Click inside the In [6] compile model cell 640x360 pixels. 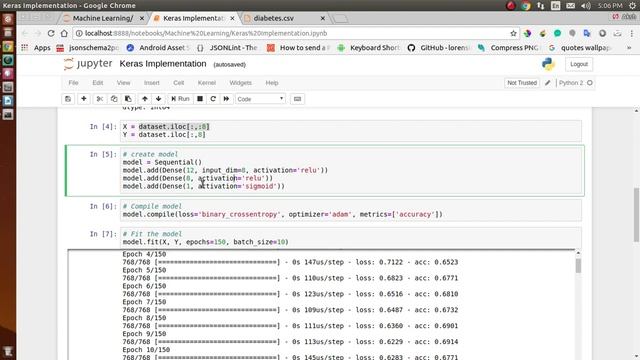[x=351, y=210]
